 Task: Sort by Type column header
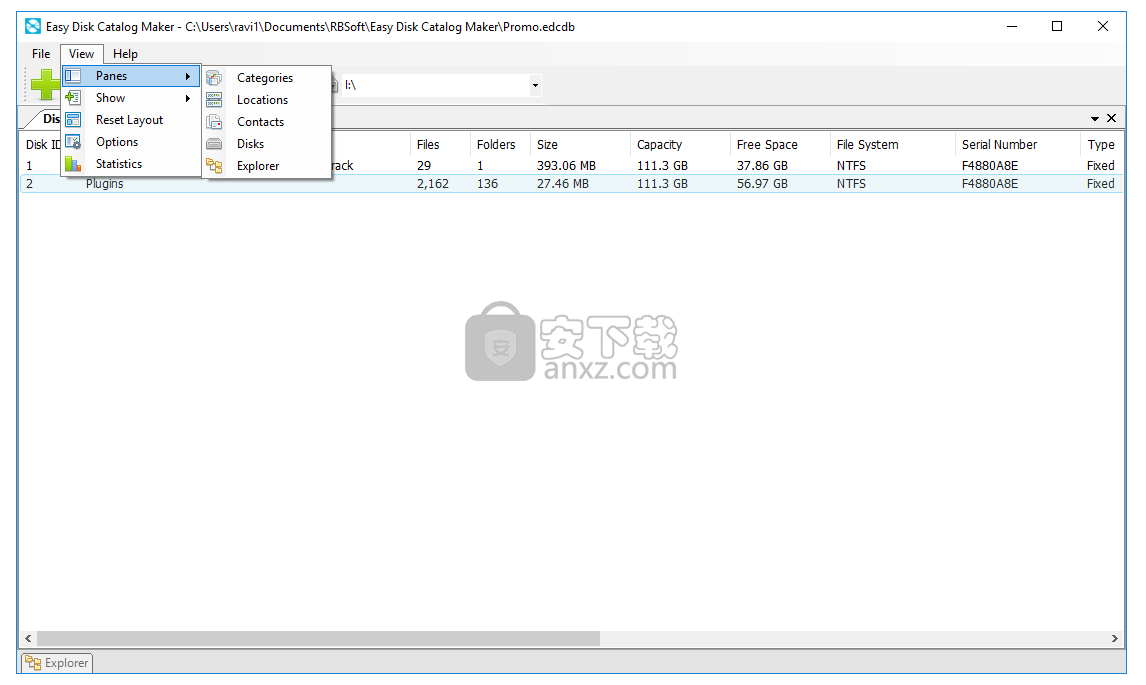[x=1101, y=145]
